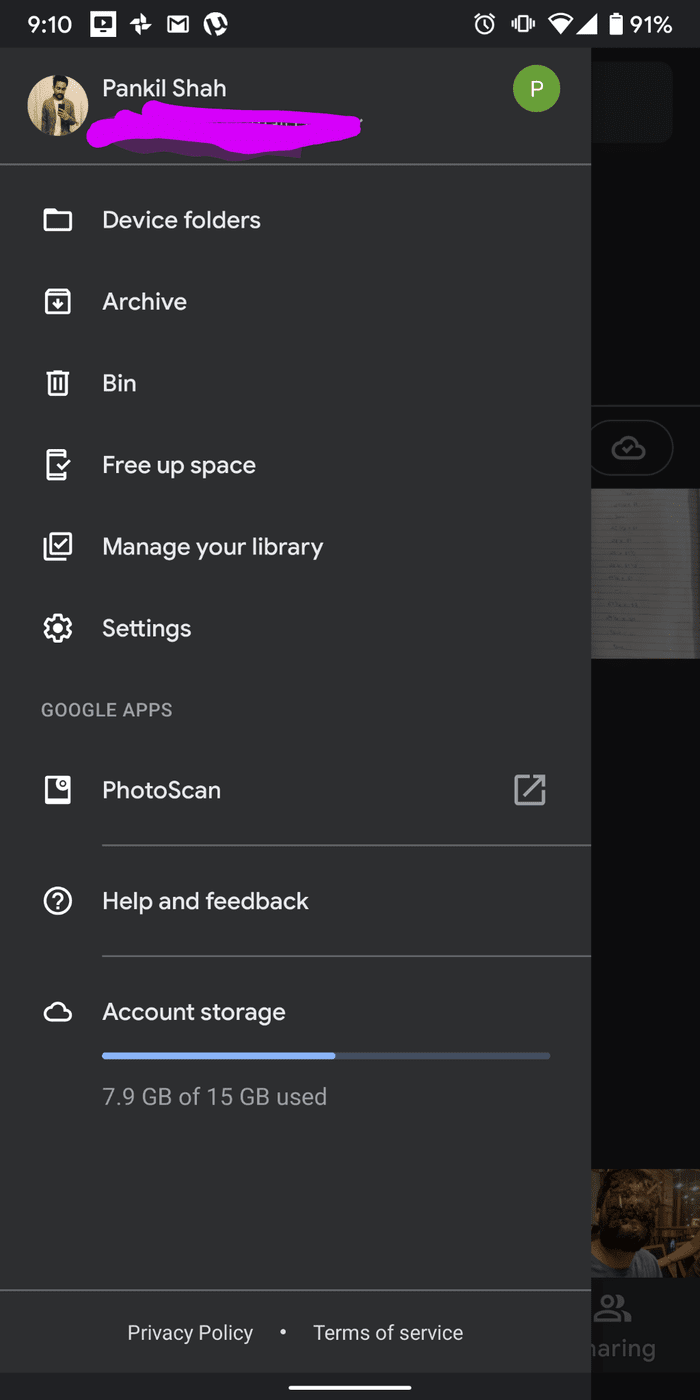Tap the uTorrent notification icon in status bar
700x1400 pixels.
click(x=215, y=24)
